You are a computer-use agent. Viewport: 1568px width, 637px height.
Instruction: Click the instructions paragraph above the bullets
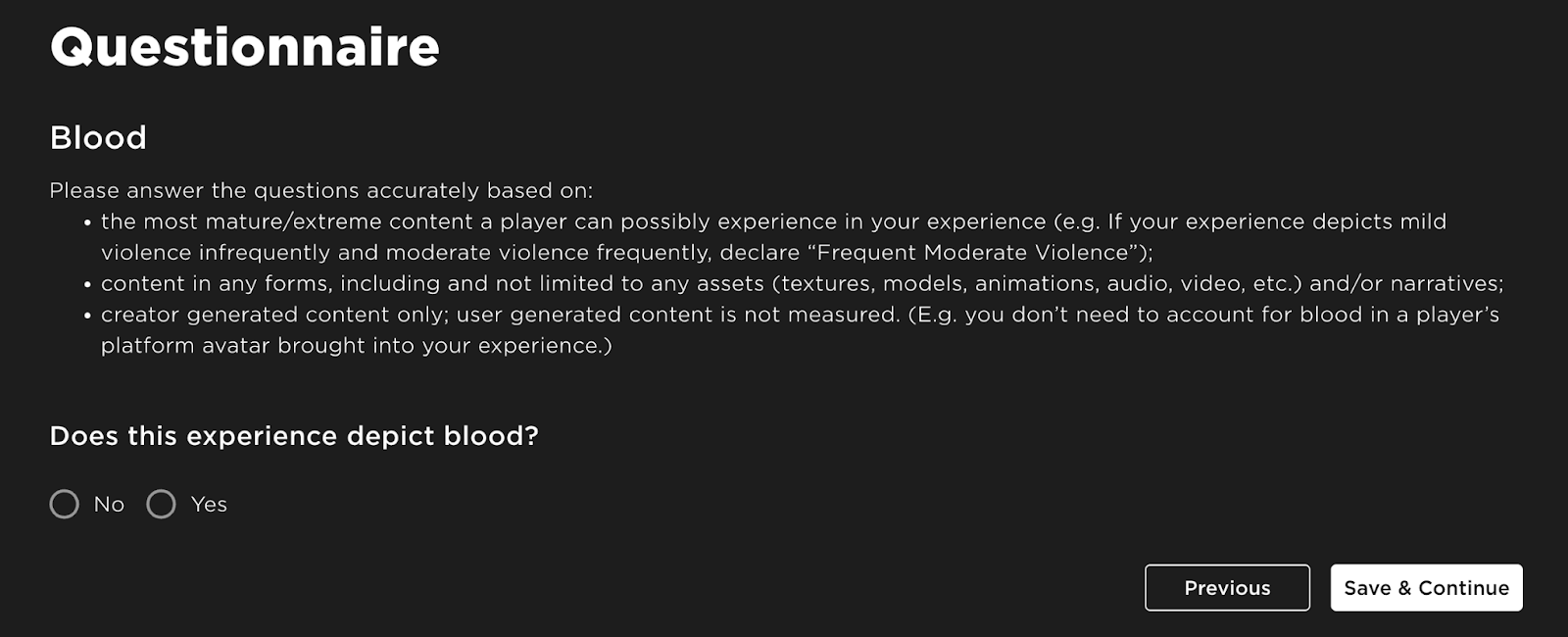pyautogui.click(x=323, y=191)
